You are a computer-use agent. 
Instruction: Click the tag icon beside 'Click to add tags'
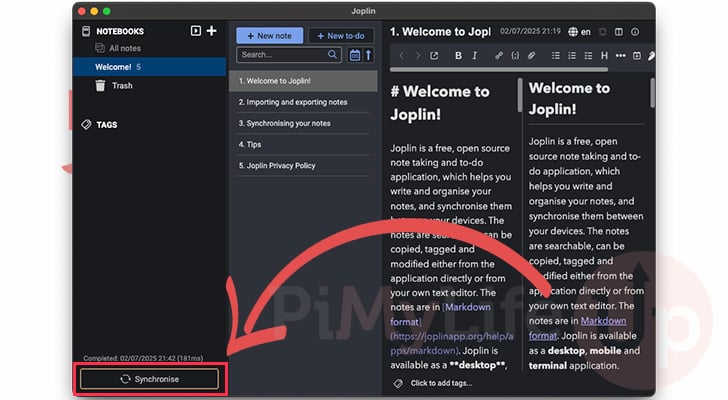point(398,383)
